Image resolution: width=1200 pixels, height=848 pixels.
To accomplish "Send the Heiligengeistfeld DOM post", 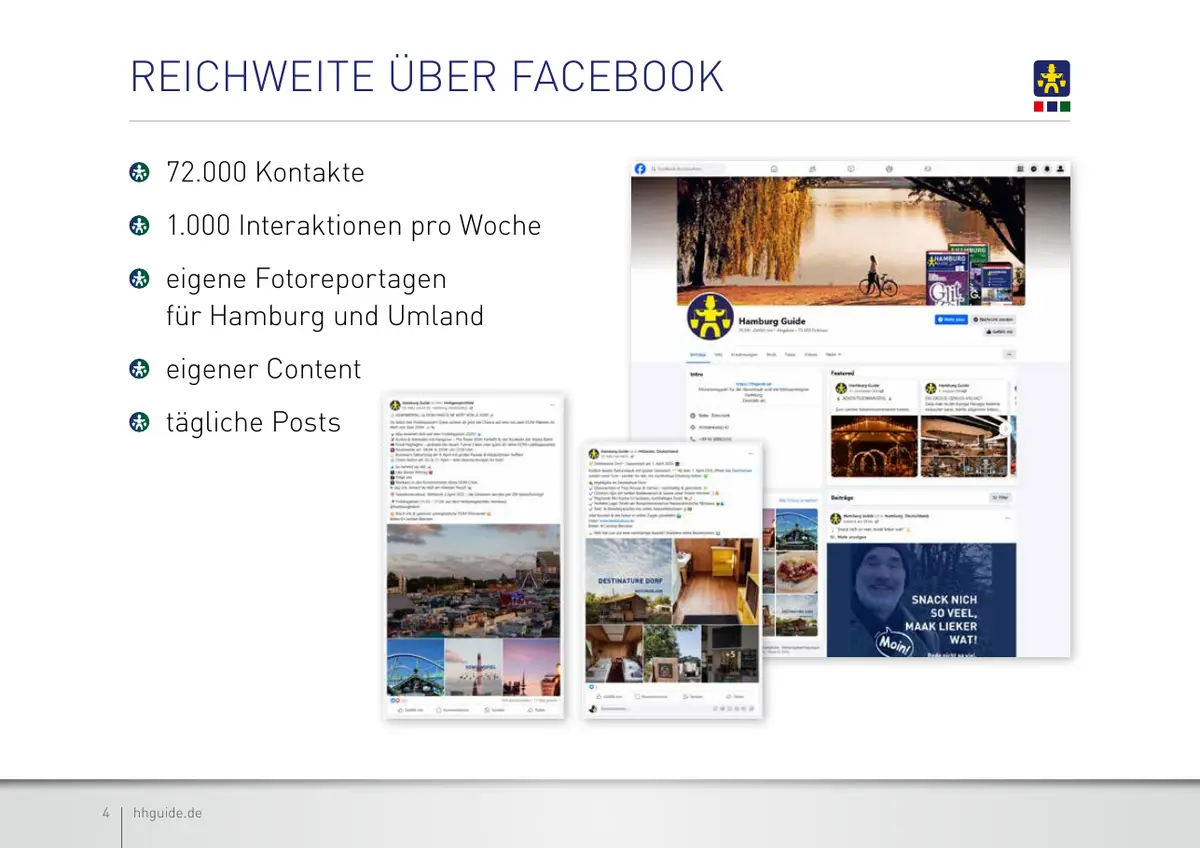I will pyautogui.click(x=494, y=710).
